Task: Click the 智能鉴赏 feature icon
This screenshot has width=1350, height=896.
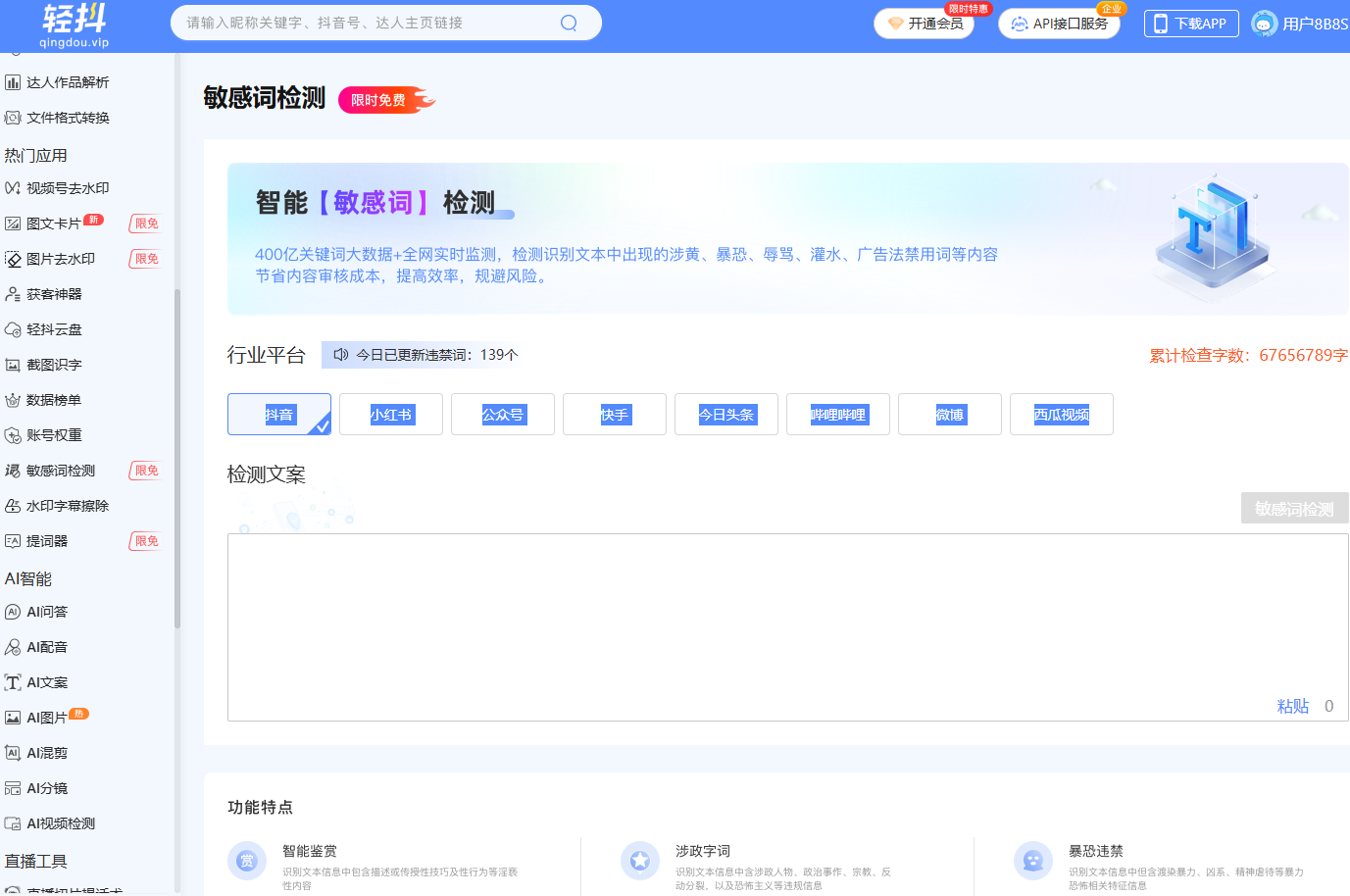Action: click(x=247, y=861)
